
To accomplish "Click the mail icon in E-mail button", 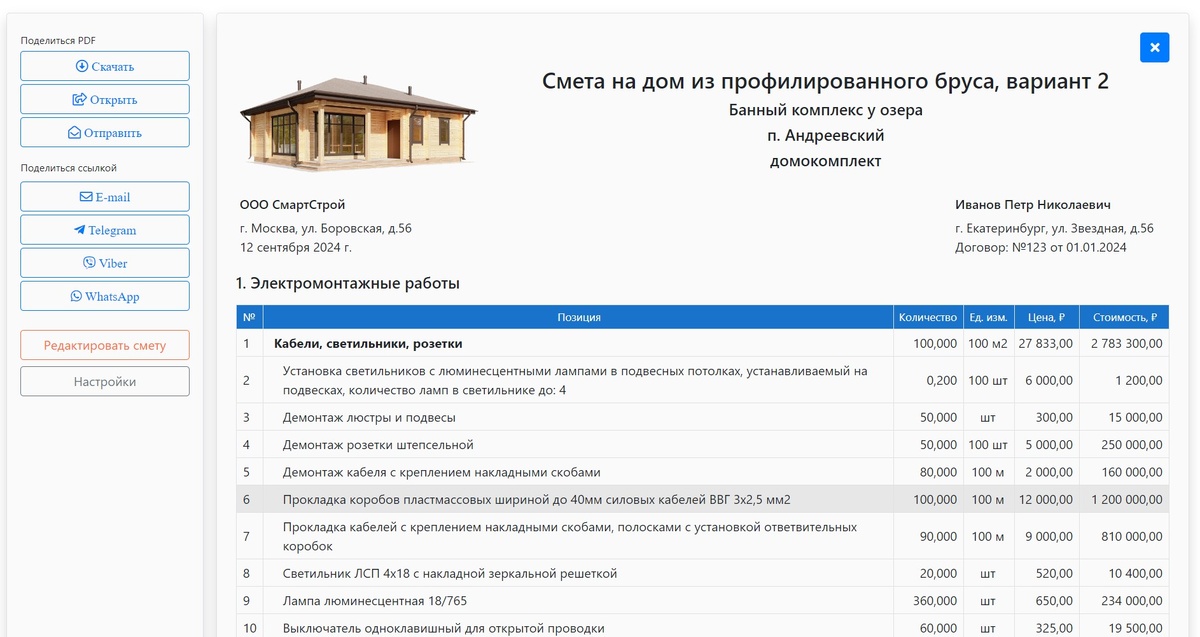I will coord(86,197).
